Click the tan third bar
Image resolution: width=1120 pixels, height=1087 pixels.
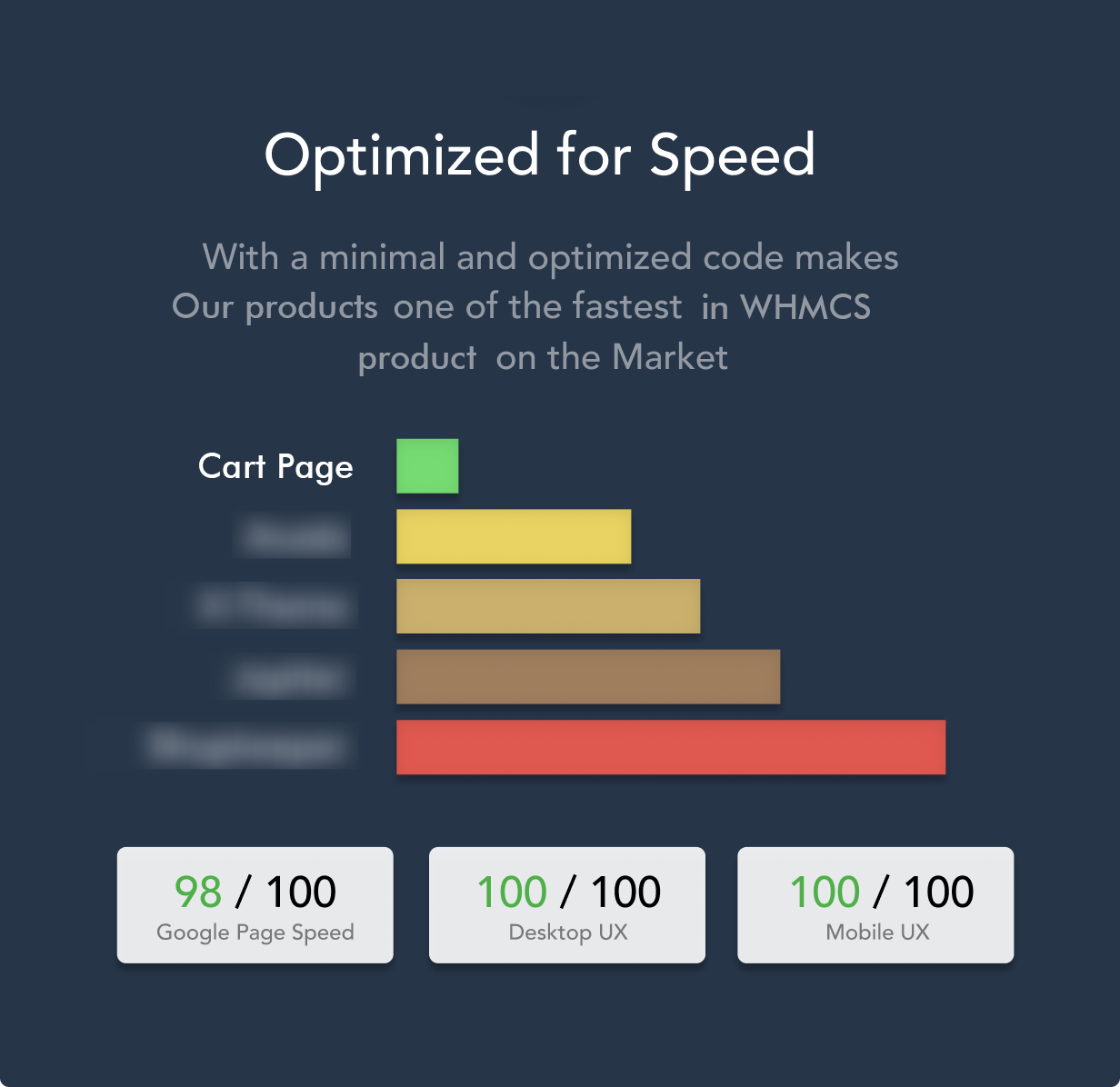pos(548,606)
